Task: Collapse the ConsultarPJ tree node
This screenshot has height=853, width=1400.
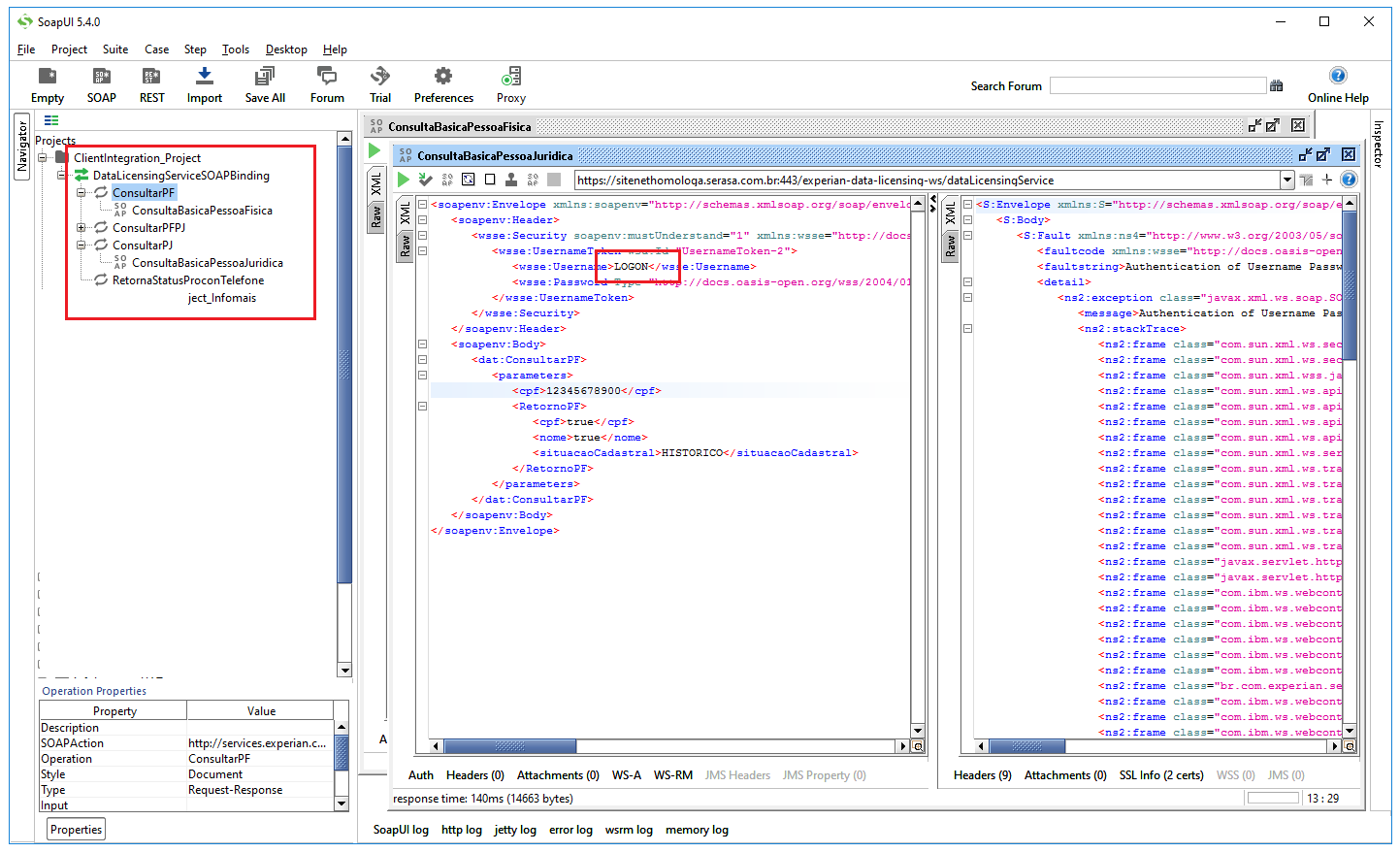Action: [x=81, y=245]
